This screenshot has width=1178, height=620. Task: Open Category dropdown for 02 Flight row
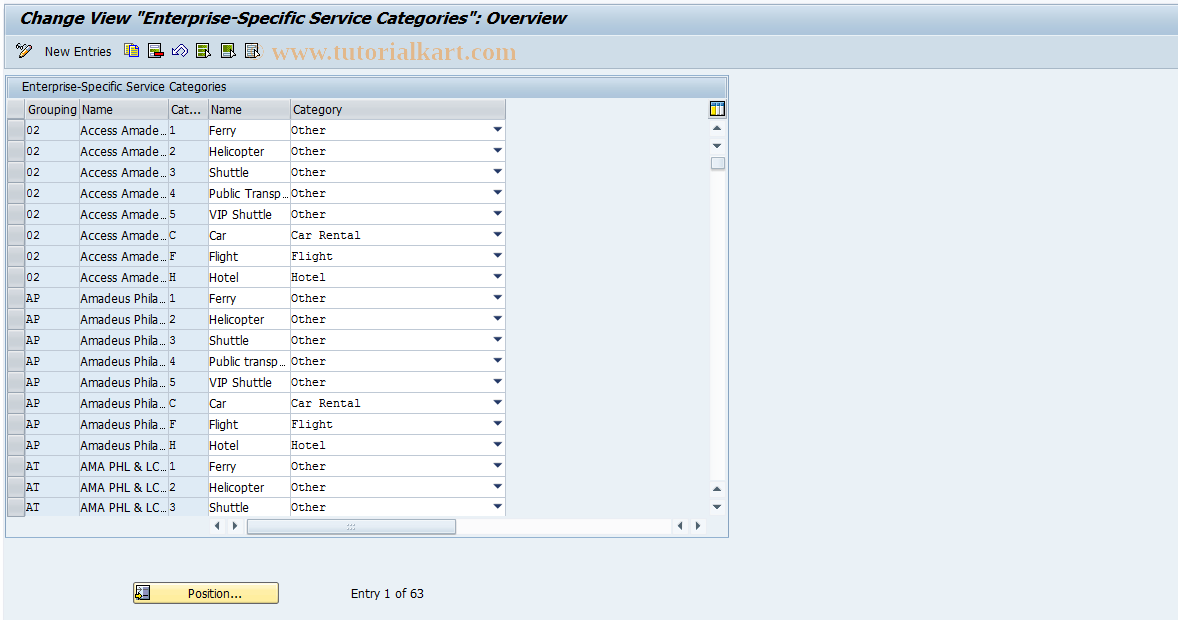tap(497, 256)
